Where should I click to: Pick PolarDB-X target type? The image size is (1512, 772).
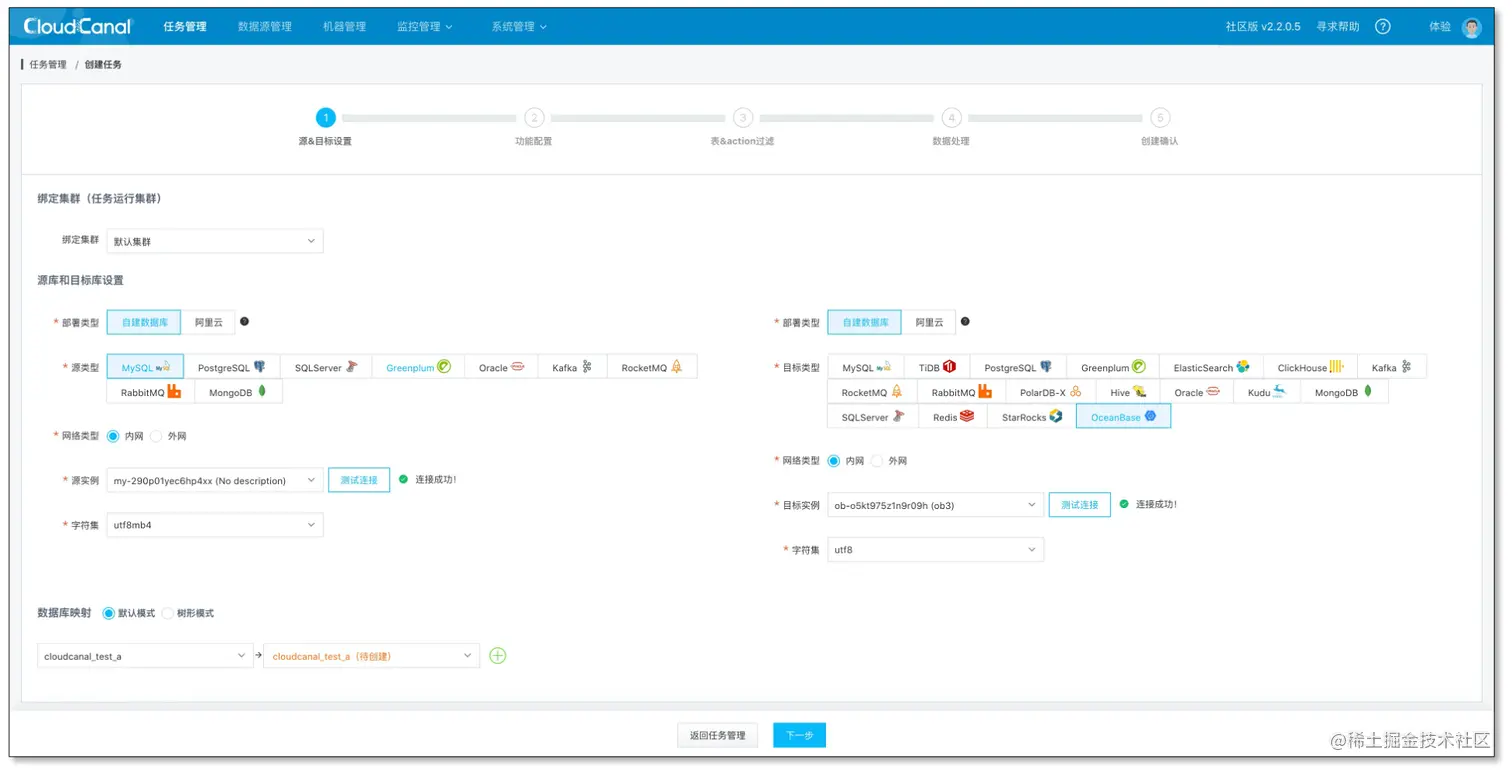point(1049,392)
